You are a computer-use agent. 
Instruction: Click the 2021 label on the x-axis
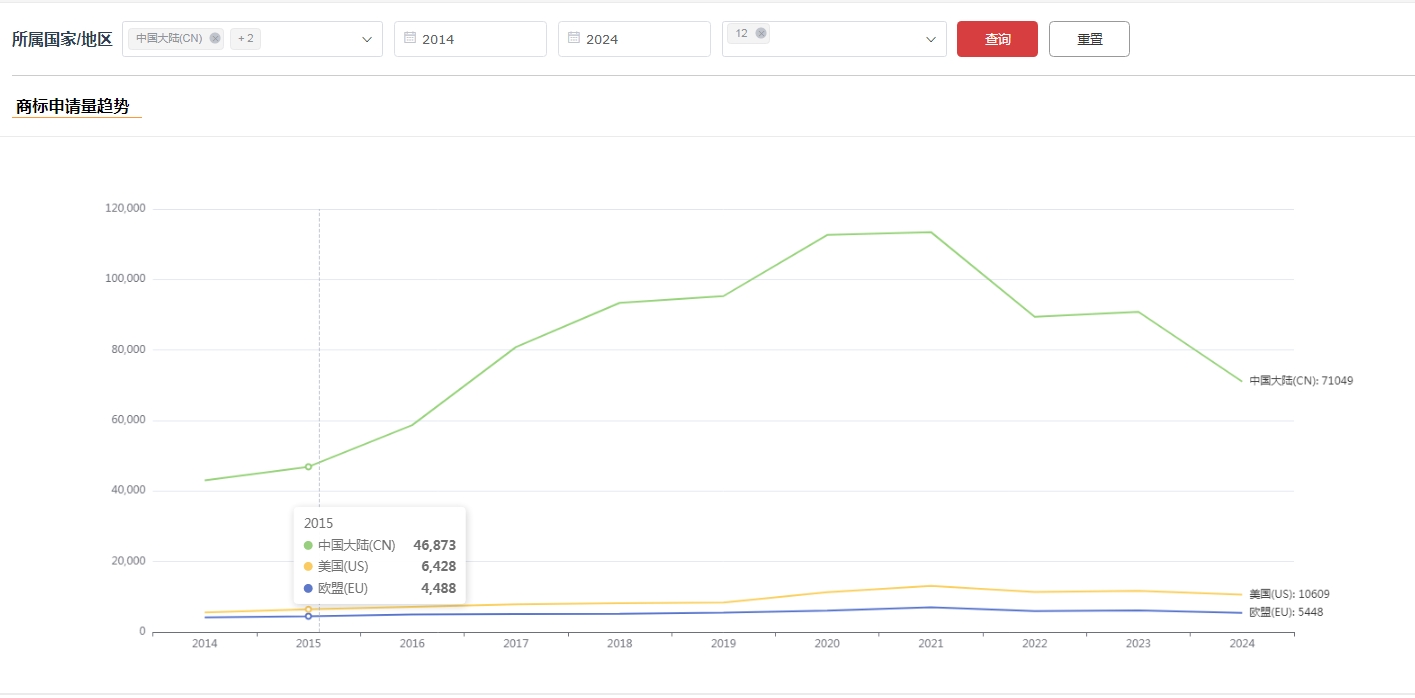(931, 644)
